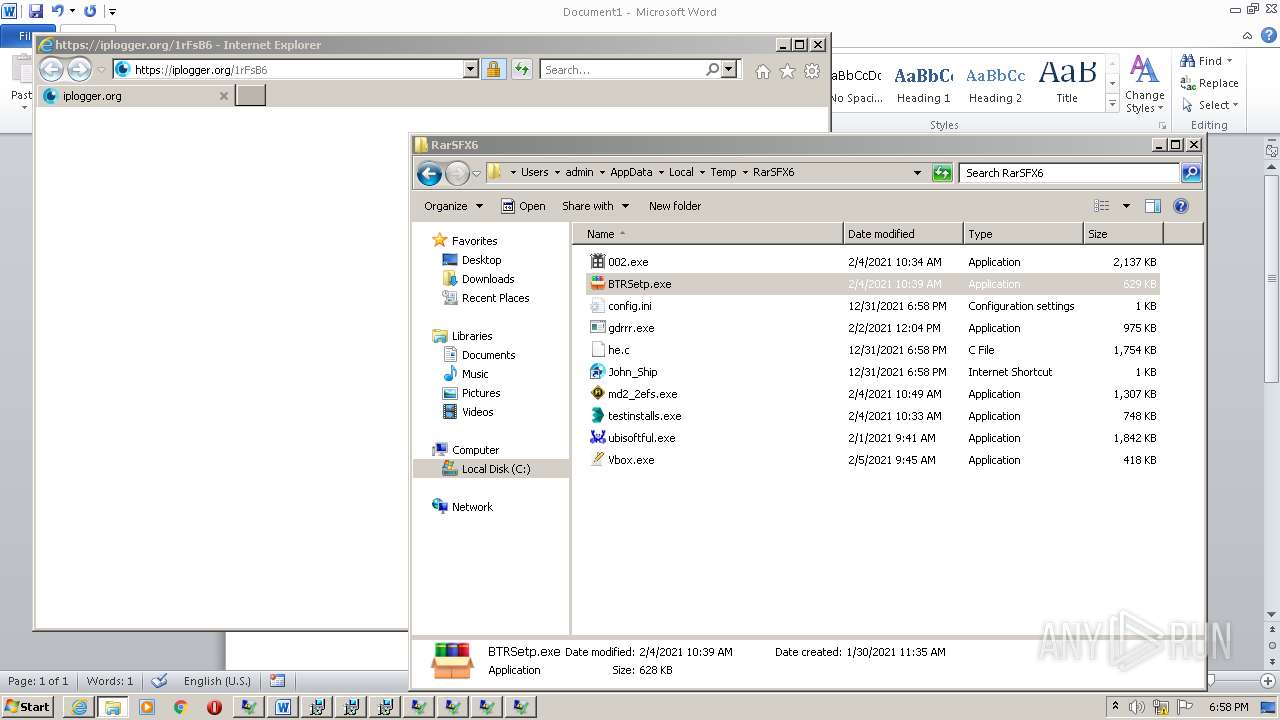
Task: Open Desktop under Favorites
Action: coord(481,260)
